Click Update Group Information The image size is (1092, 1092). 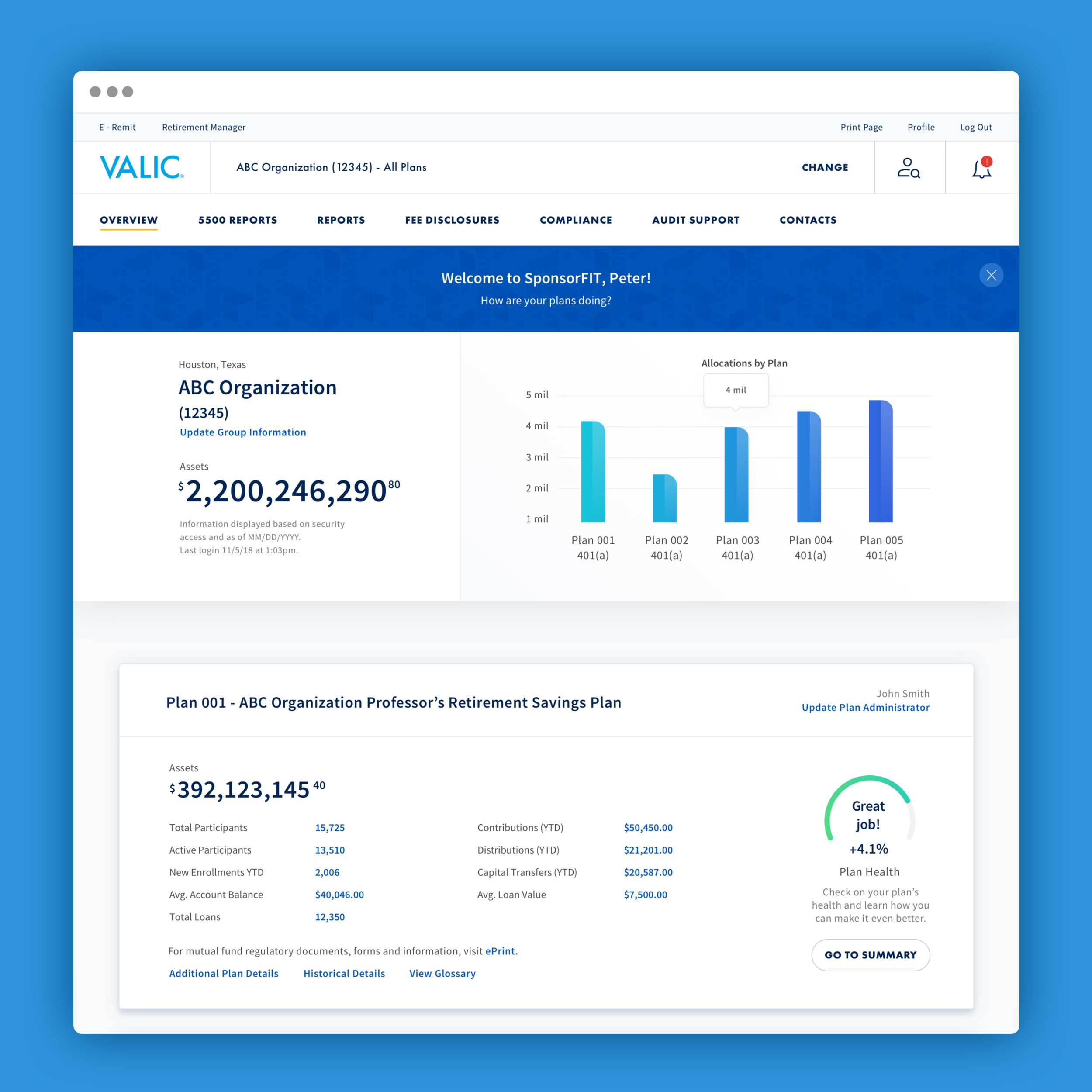coord(242,432)
